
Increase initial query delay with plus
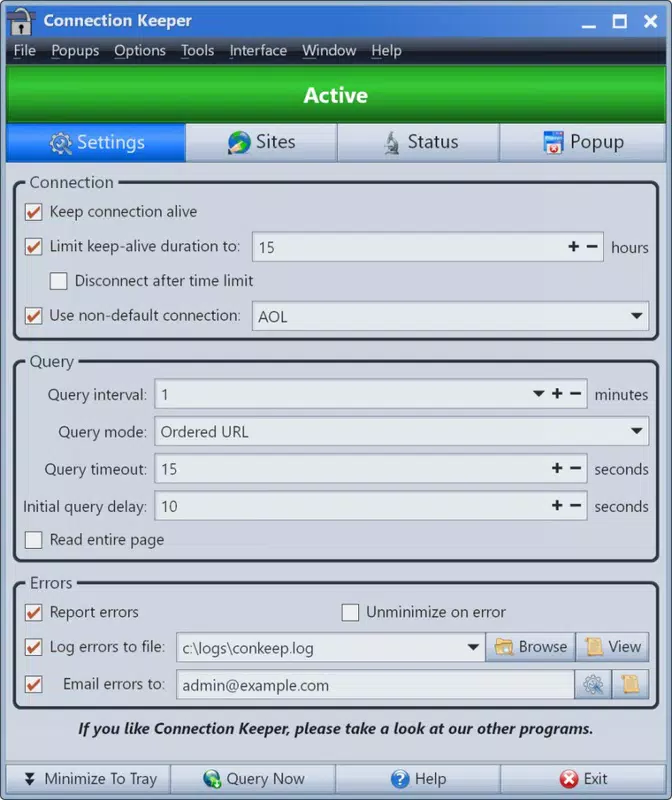click(557, 505)
